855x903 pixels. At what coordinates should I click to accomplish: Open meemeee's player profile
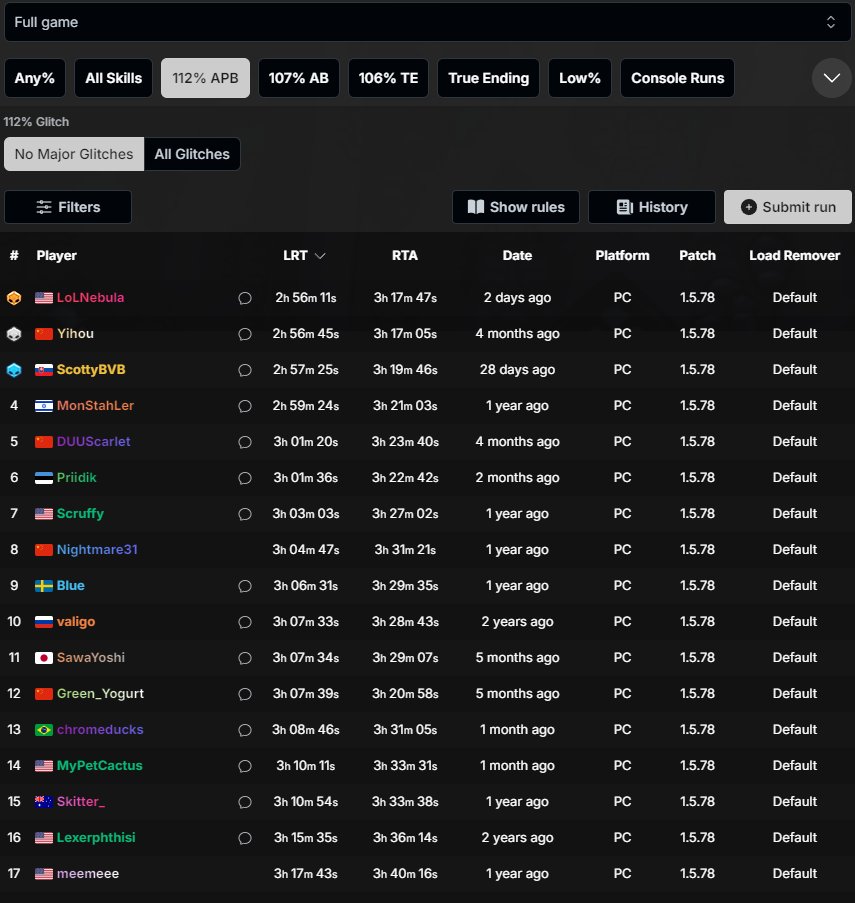coord(88,874)
